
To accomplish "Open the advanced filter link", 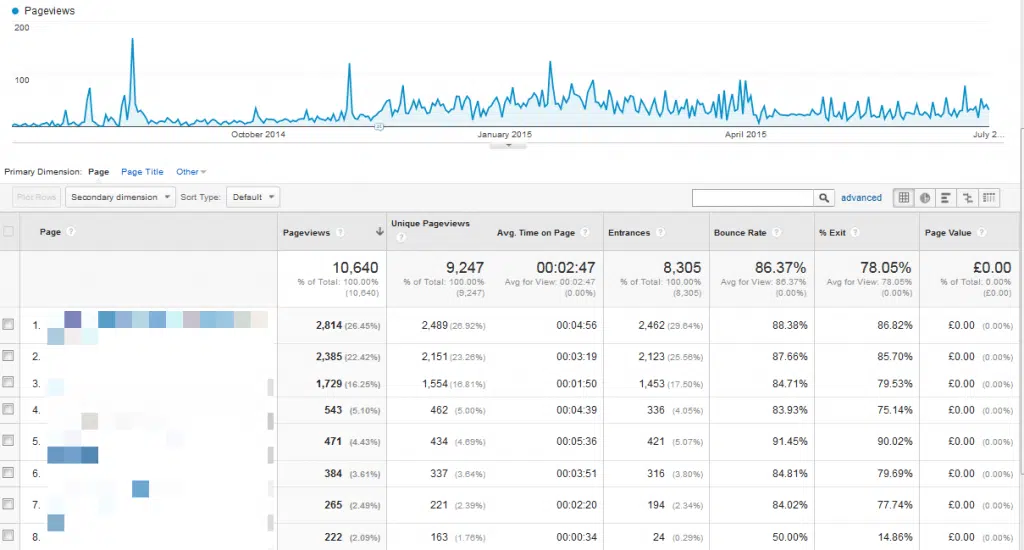I will pyautogui.click(x=861, y=198).
